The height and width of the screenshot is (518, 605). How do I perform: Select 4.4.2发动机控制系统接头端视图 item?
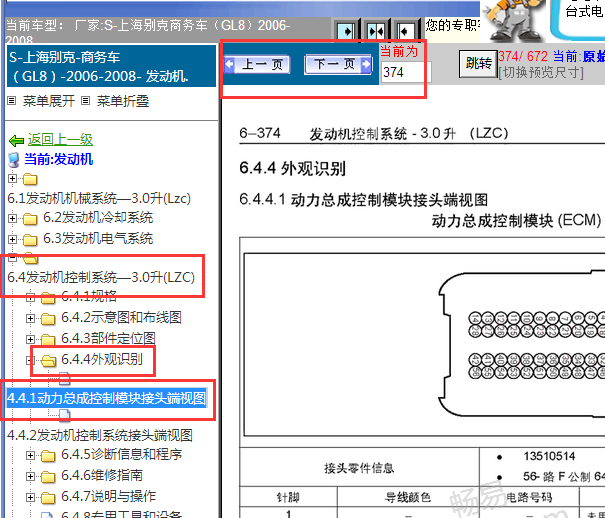point(100,435)
